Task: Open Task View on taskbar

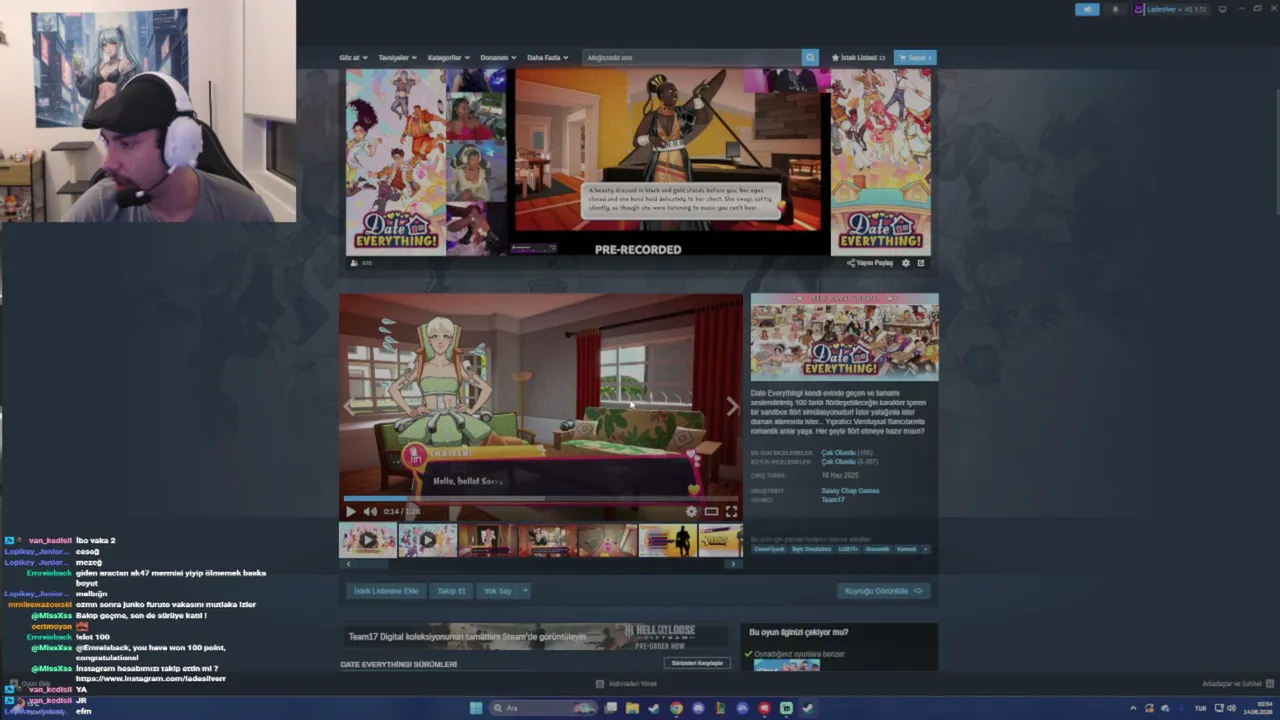Action: 610,708
